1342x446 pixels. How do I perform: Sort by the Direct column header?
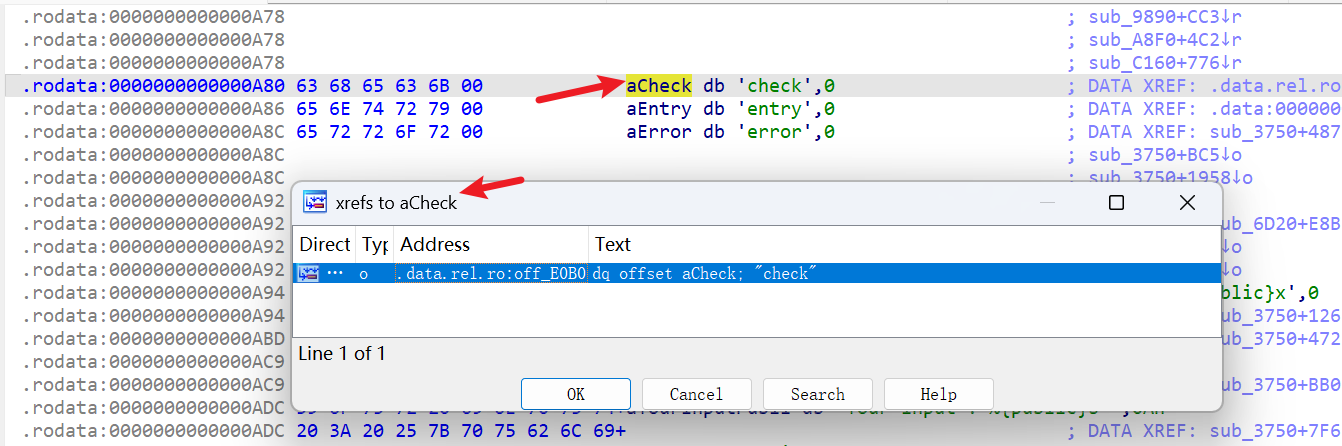325,244
